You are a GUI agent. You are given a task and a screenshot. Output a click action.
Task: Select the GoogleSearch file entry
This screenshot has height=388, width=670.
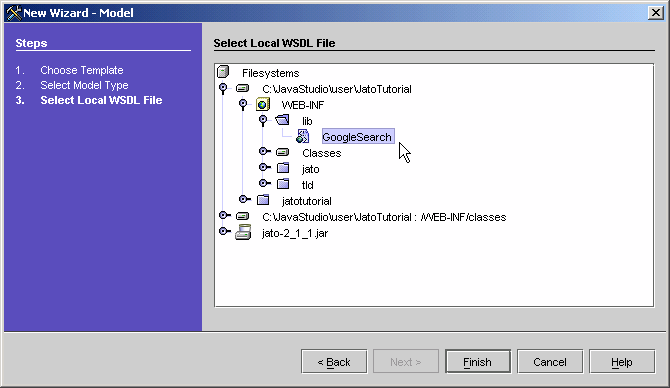click(358, 137)
